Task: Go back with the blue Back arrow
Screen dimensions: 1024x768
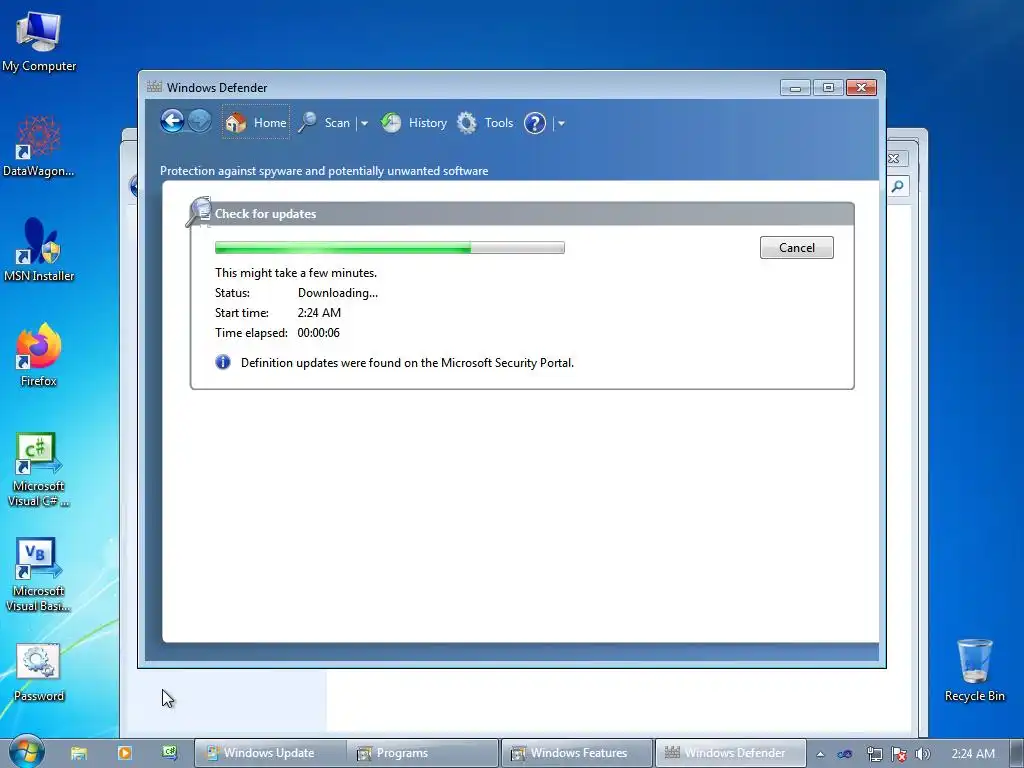Action: pyautogui.click(x=172, y=121)
